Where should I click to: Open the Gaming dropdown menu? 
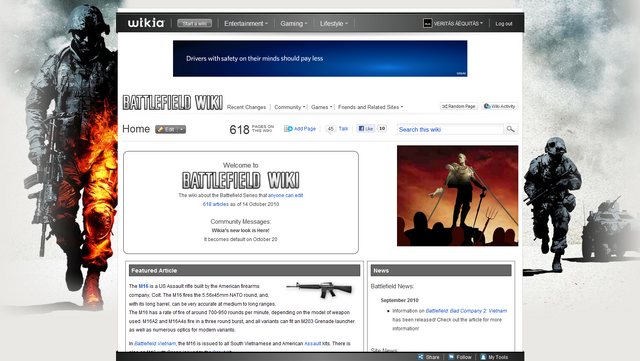point(294,23)
